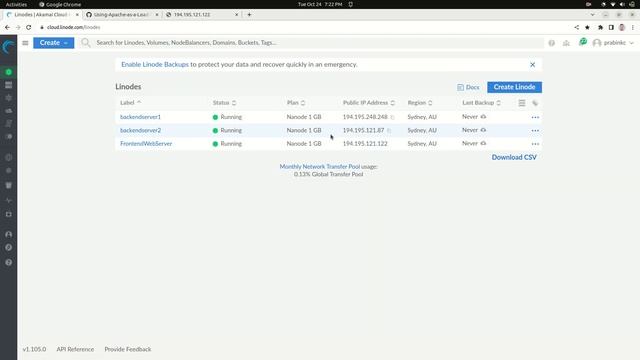Open the NodeBalancers sidebar icon
The height and width of the screenshot is (360, 640).
[x=9, y=98]
